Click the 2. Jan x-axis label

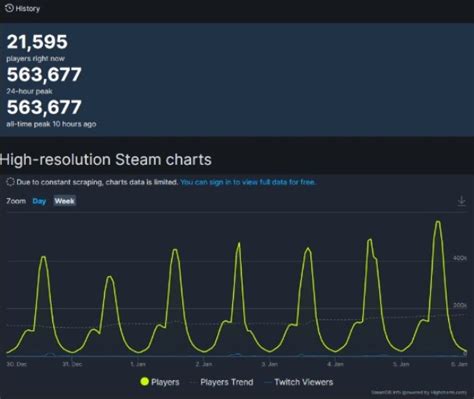click(204, 364)
